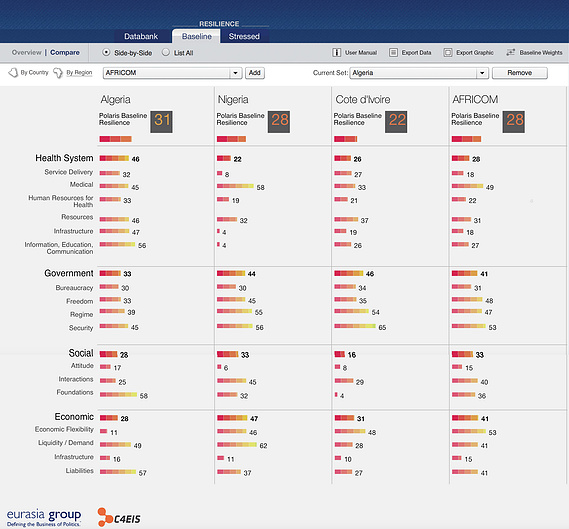Click the Foundations row label
The height and width of the screenshot is (529, 569).
75,392
